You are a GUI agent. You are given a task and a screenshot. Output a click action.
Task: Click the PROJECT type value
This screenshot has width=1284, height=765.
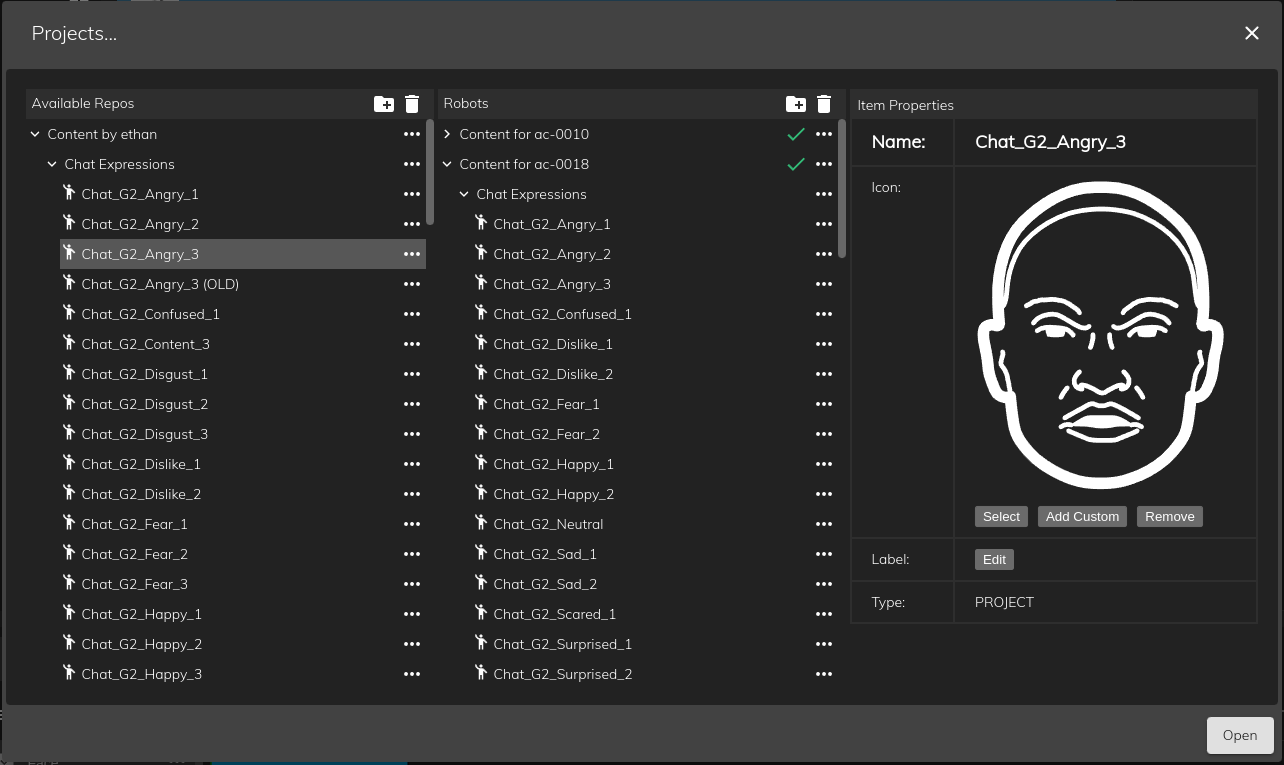[1004, 602]
